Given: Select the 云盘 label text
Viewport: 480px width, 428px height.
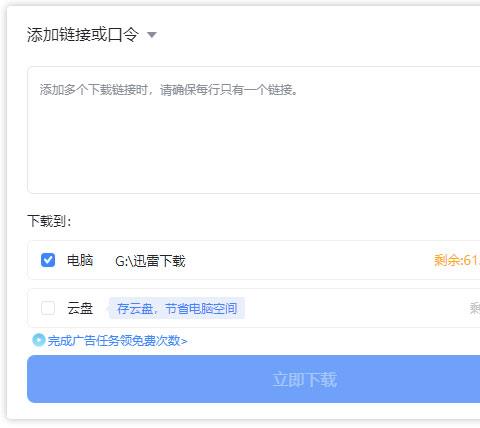Looking at the screenshot, I should pyautogui.click(x=80, y=308).
